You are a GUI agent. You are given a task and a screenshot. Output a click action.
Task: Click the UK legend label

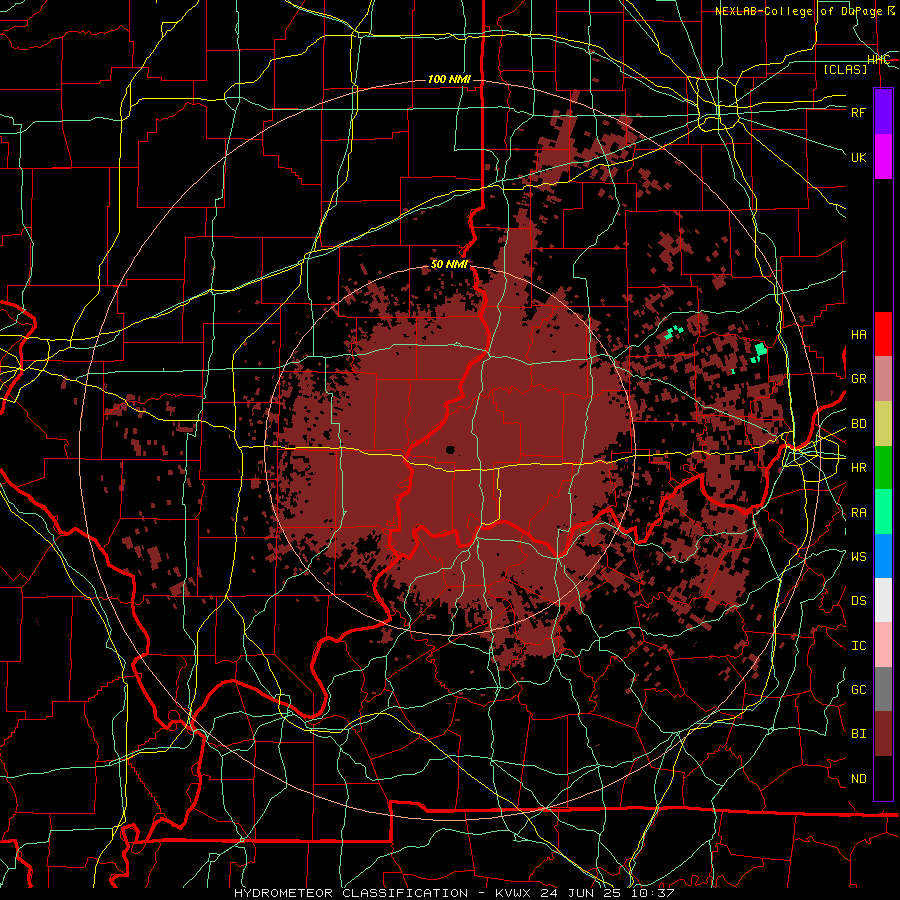[858, 157]
